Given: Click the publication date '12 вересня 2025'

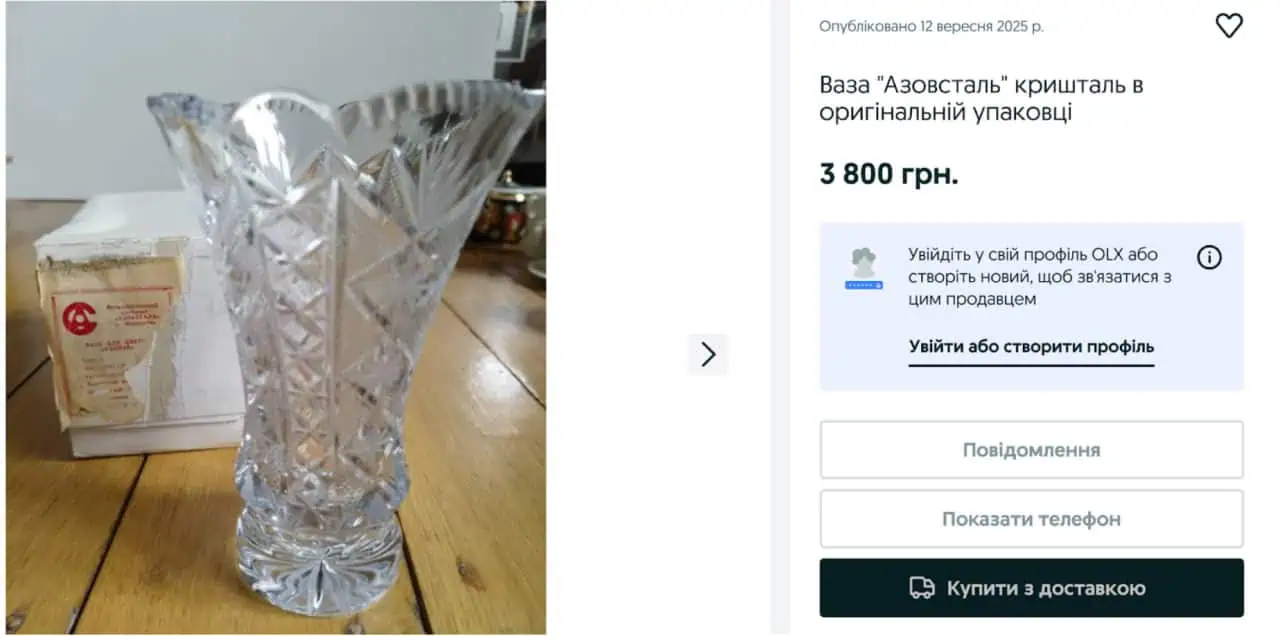Looking at the screenshot, I should click(x=930, y=26).
